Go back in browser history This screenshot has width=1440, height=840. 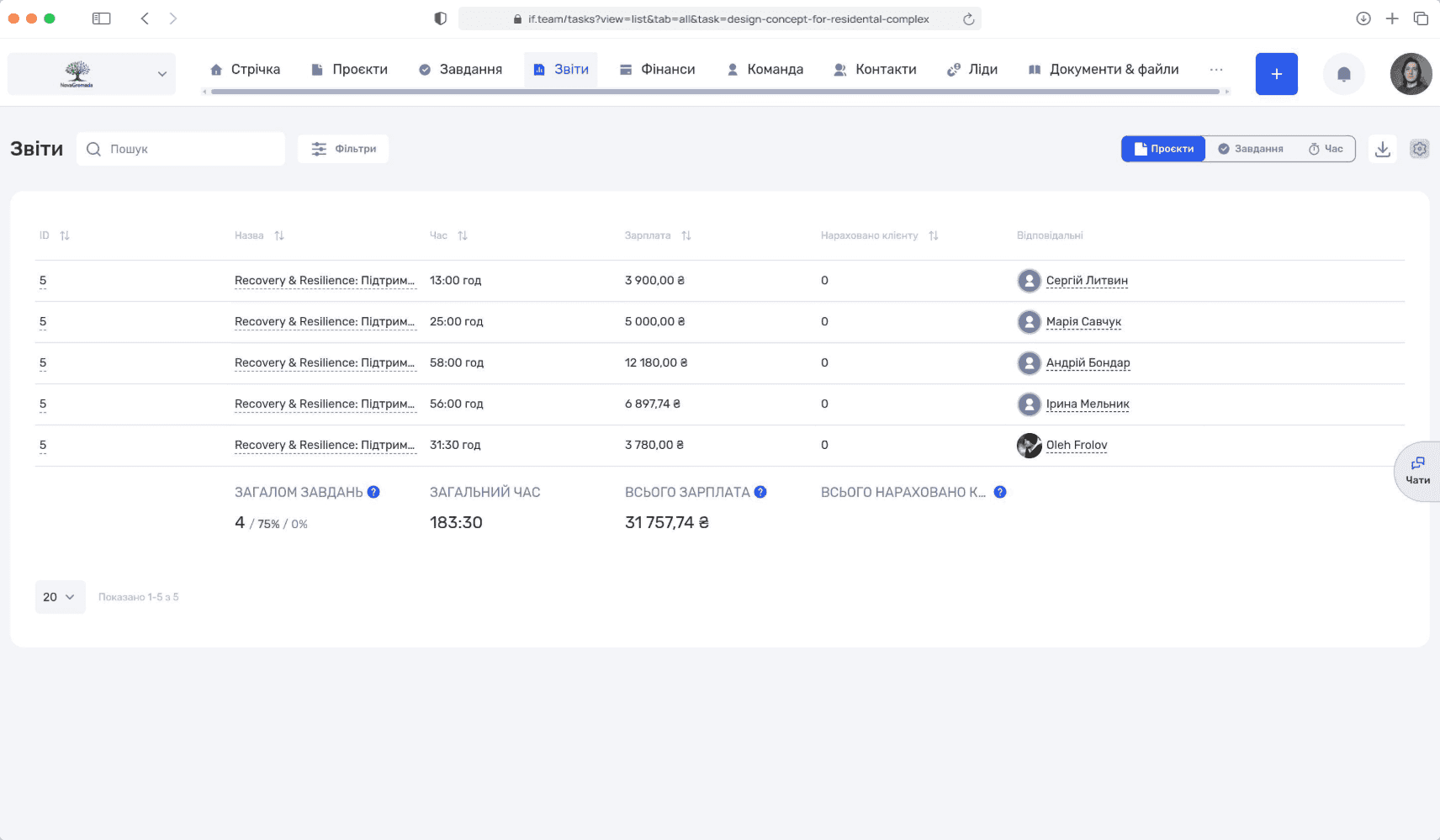pos(145,18)
